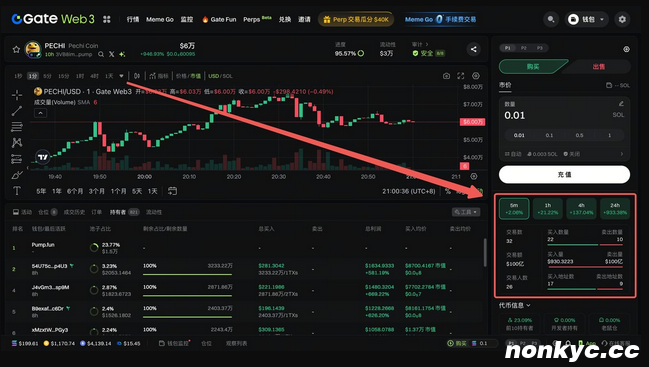Viewport: 649px width, 367px height.
Task: Expand trade settings row chevron
Action: click(x=622, y=154)
